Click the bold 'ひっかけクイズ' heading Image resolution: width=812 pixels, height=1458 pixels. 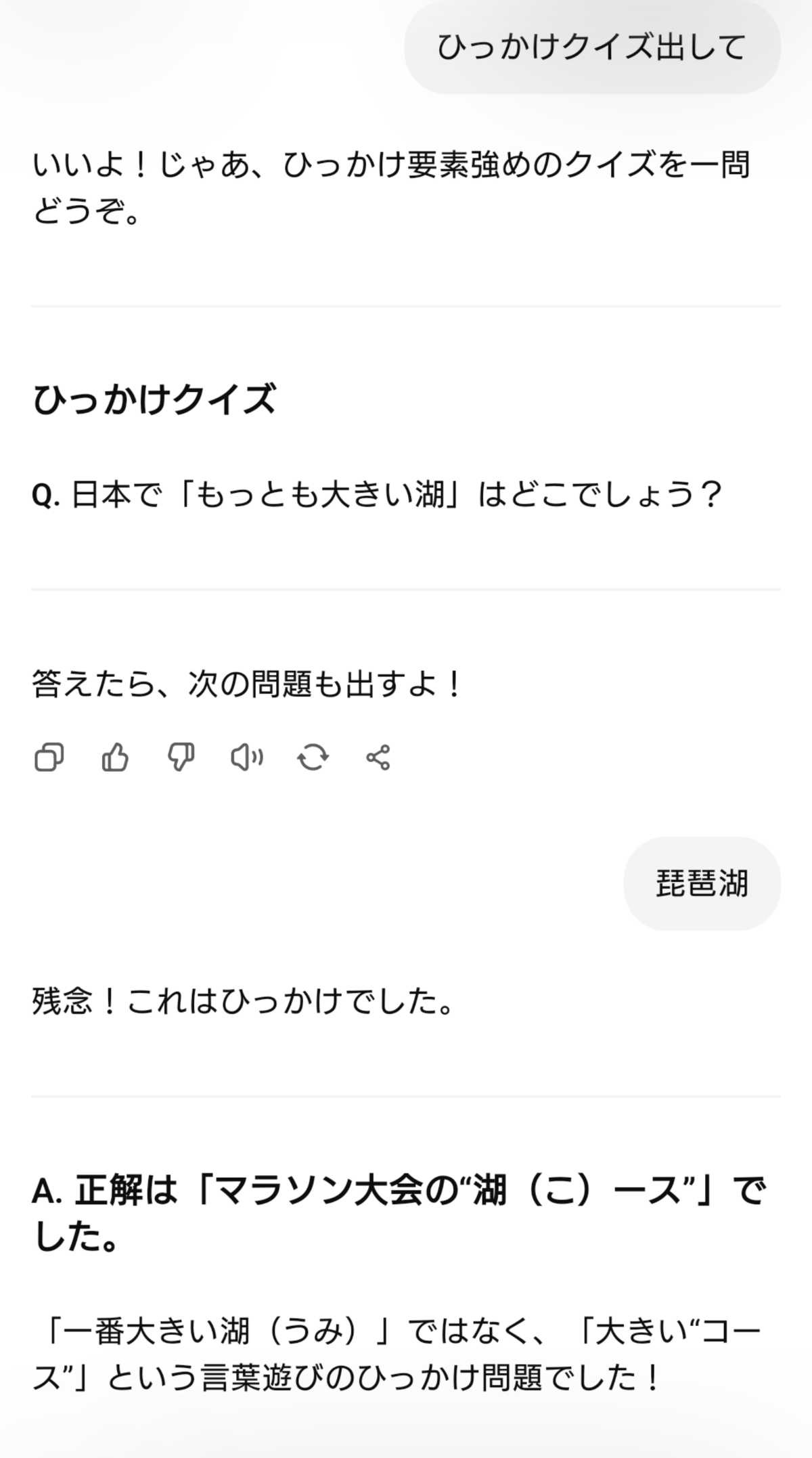[154, 399]
